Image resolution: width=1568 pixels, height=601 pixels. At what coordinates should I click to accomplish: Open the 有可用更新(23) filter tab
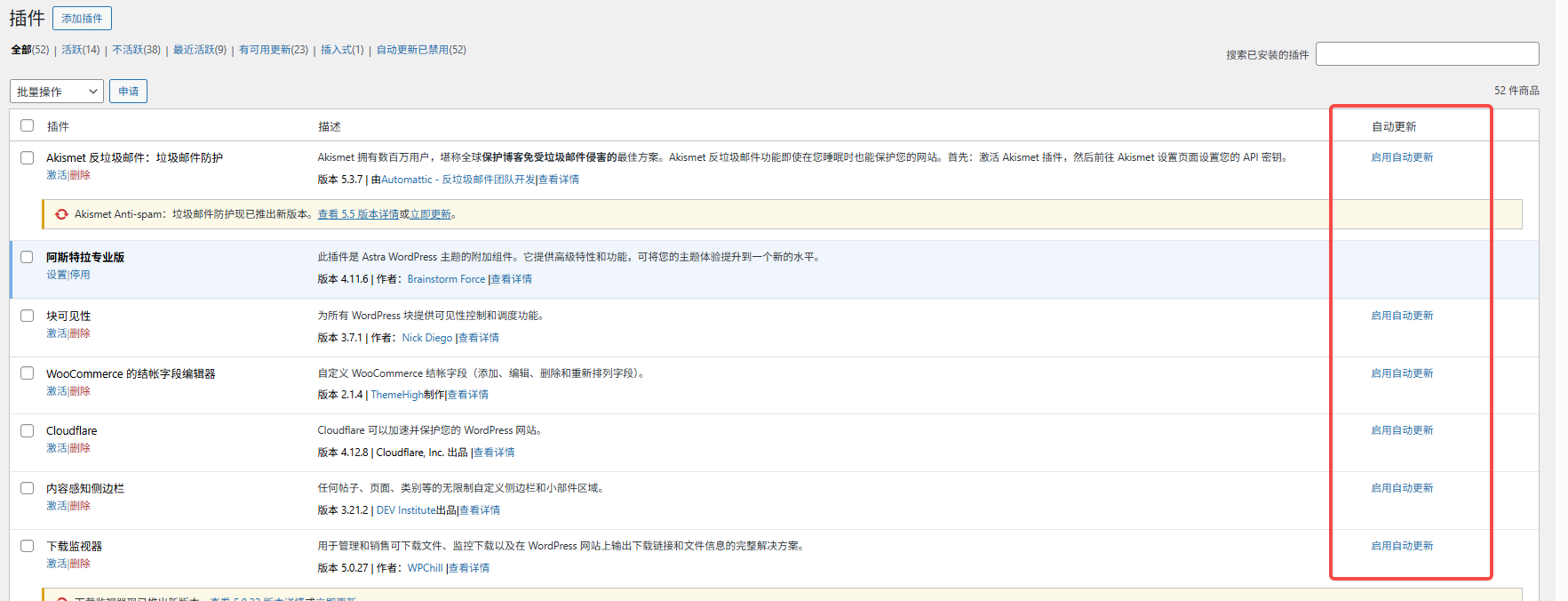click(x=274, y=50)
